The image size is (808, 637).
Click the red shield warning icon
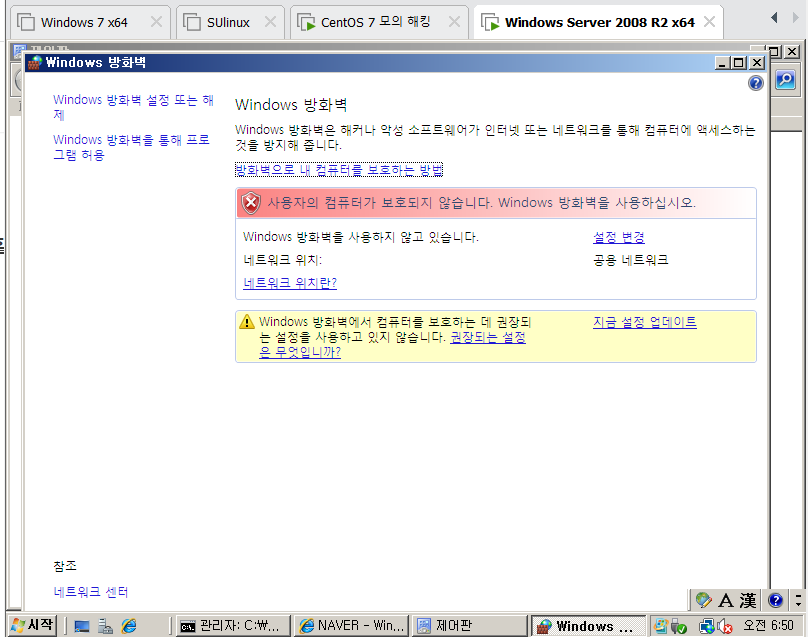(x=251, y=203)
